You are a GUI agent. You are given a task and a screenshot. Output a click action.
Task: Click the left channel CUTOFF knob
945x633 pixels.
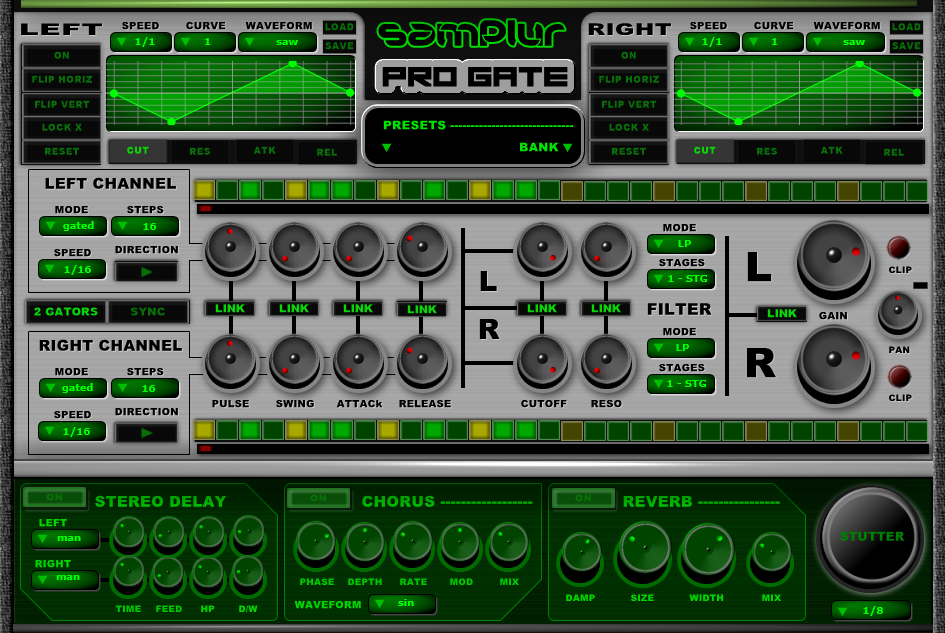pos(542,247)
